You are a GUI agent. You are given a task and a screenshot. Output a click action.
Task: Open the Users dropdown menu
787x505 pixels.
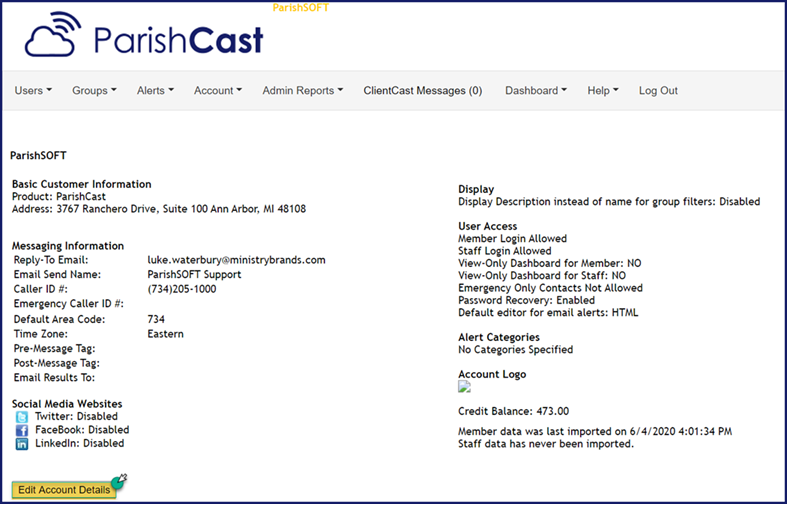[x=33, y=90]
